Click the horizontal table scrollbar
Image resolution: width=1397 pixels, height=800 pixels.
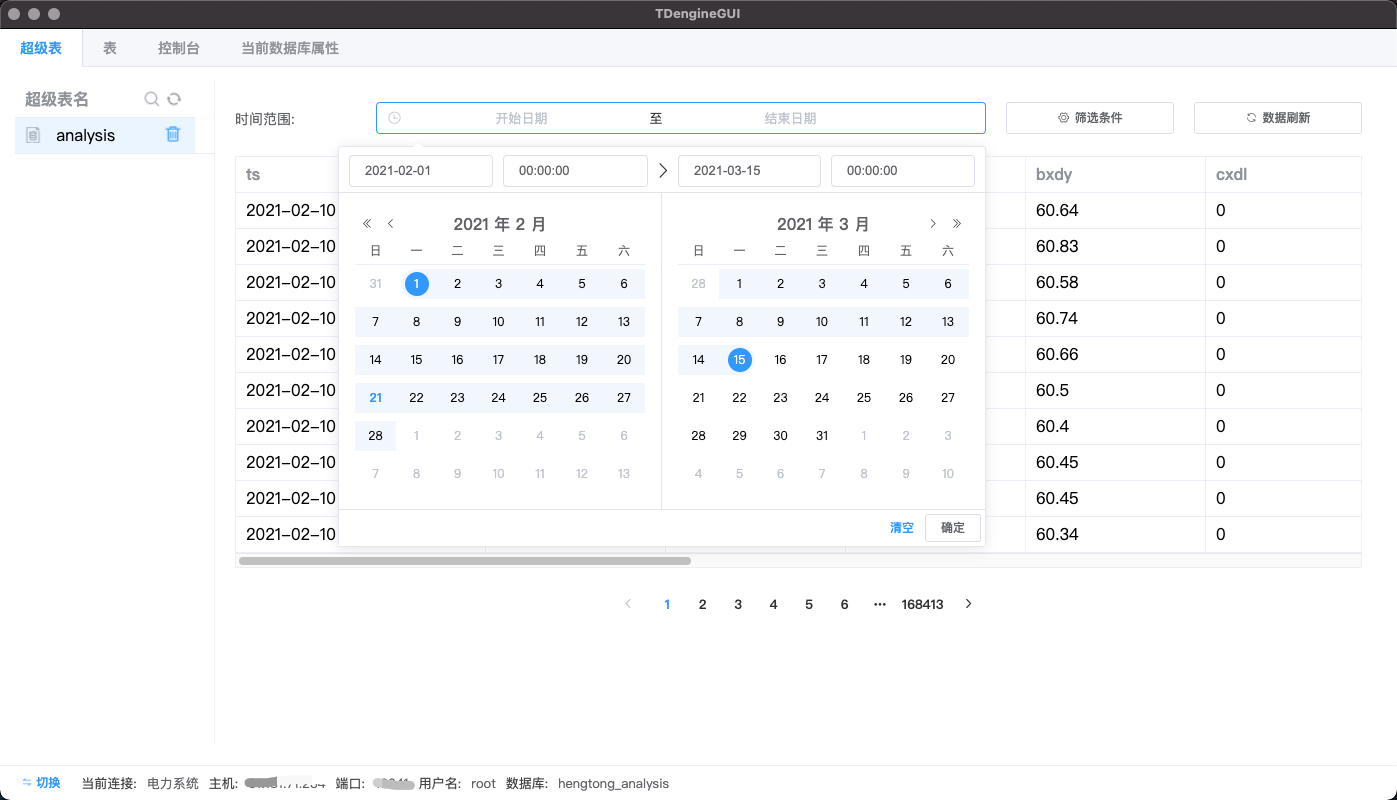point(465,561)
